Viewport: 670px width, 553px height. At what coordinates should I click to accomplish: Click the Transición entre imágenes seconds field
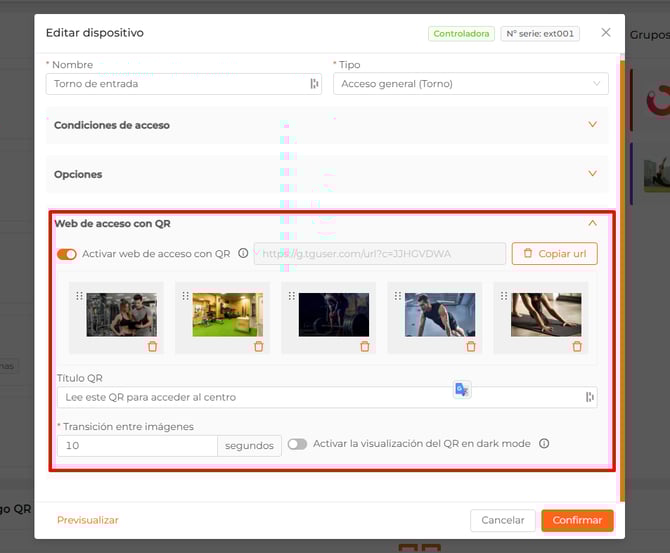point(137,446)
